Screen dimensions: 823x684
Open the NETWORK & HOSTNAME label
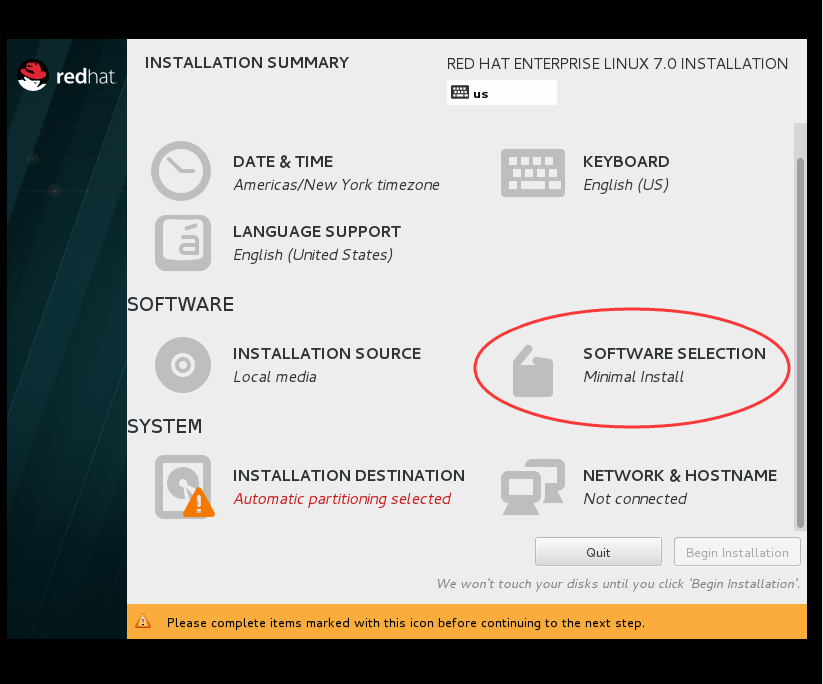680,476
